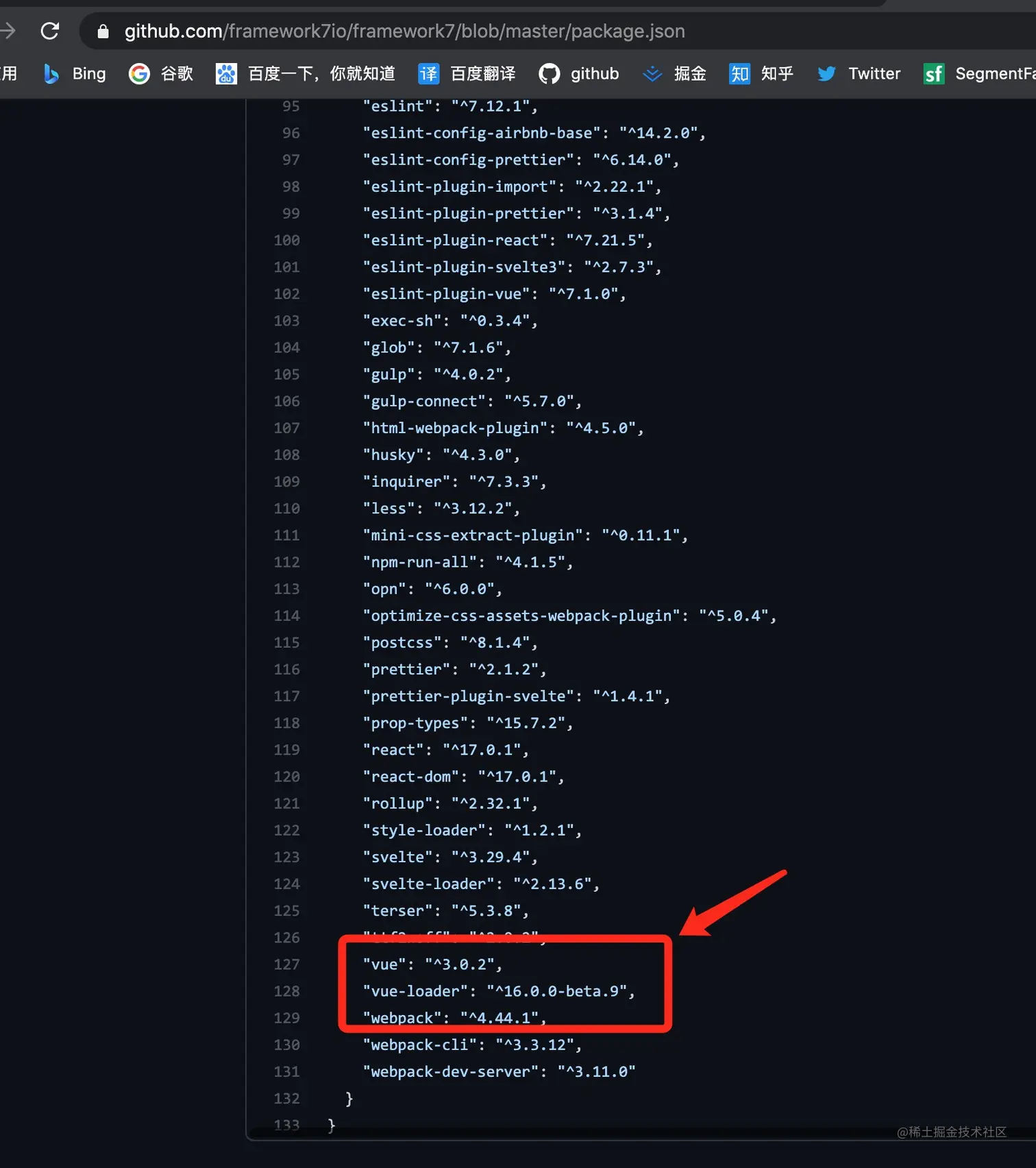The height and width of the screenshot is (1168, 1036).
Task: Click the "eslint-config-airbnb-base" line
Action: 534,133
